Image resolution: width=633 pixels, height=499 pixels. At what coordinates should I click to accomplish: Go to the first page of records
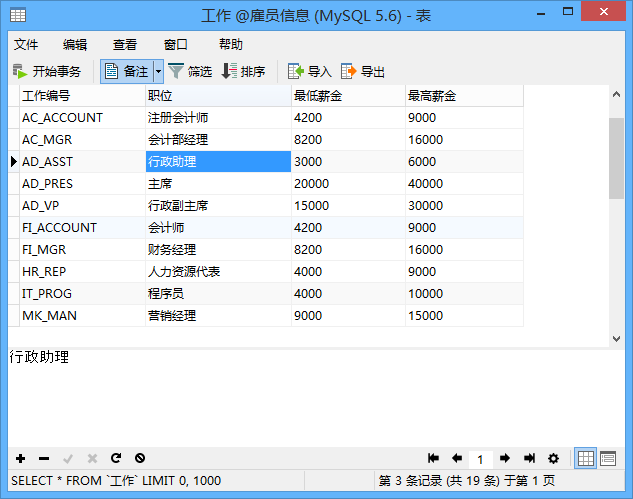click(x=433, y=458)
